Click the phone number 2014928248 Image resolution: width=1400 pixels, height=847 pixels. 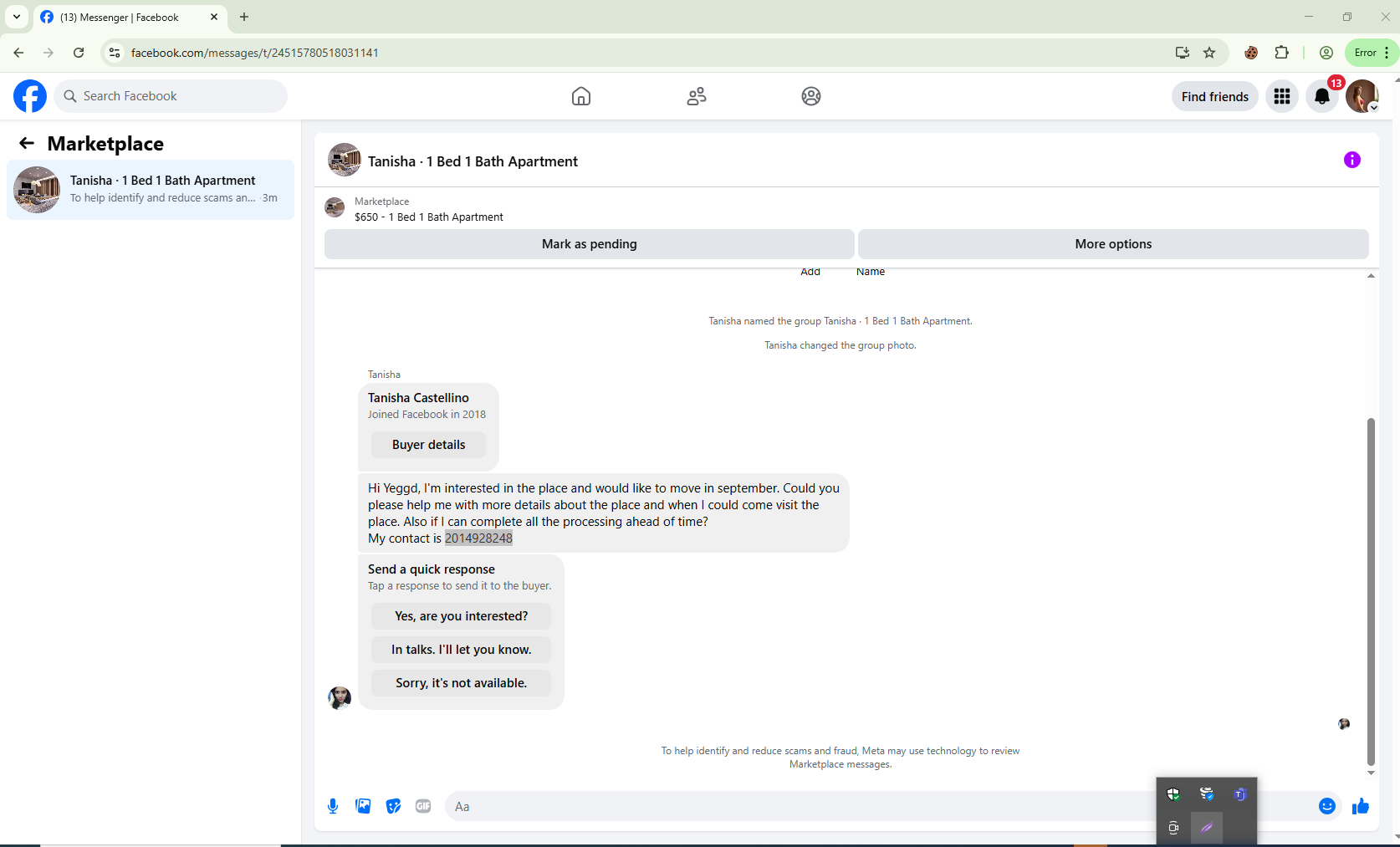[478, 538]
